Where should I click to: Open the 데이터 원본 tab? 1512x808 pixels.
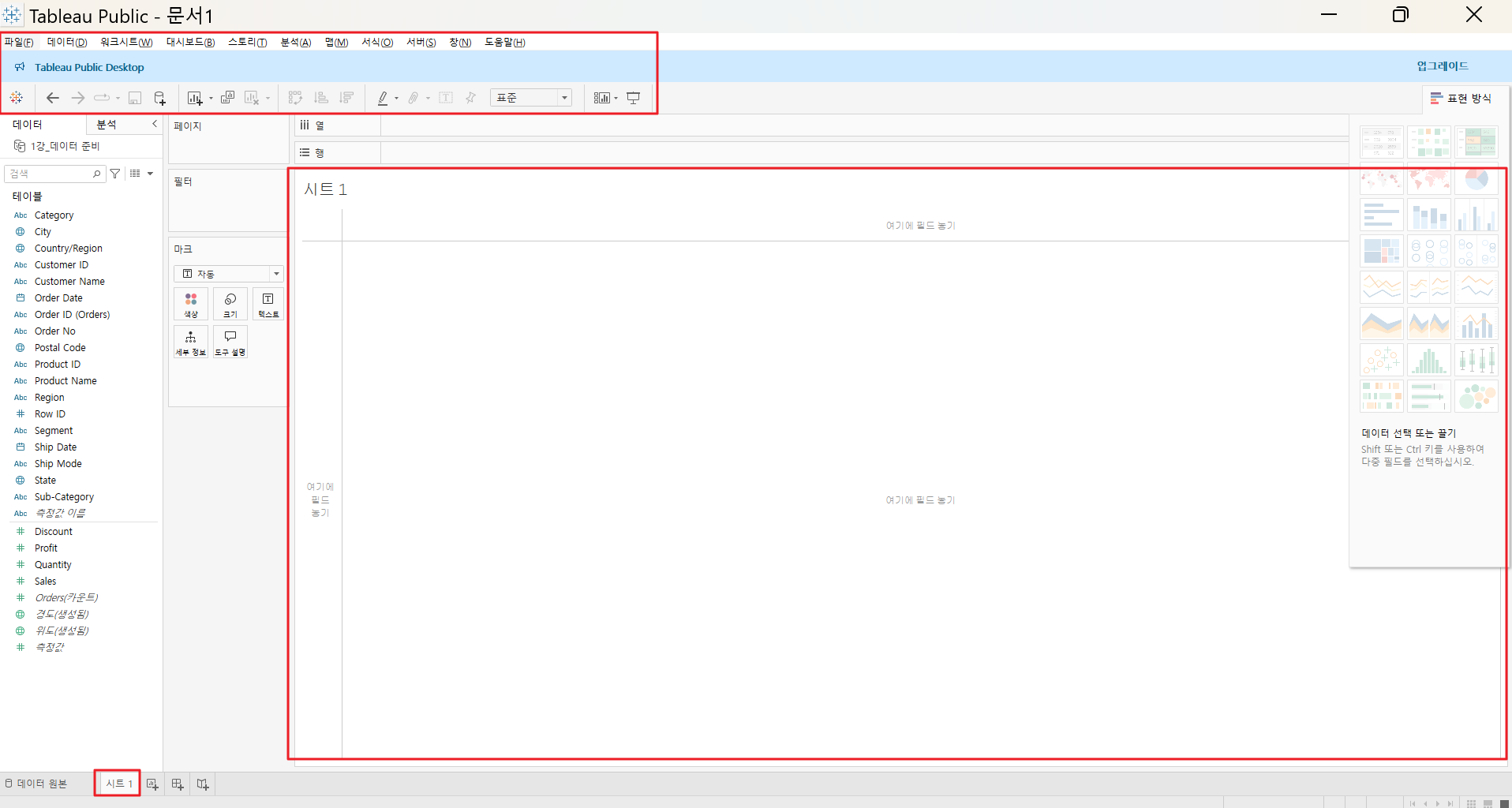click(36, 784)
